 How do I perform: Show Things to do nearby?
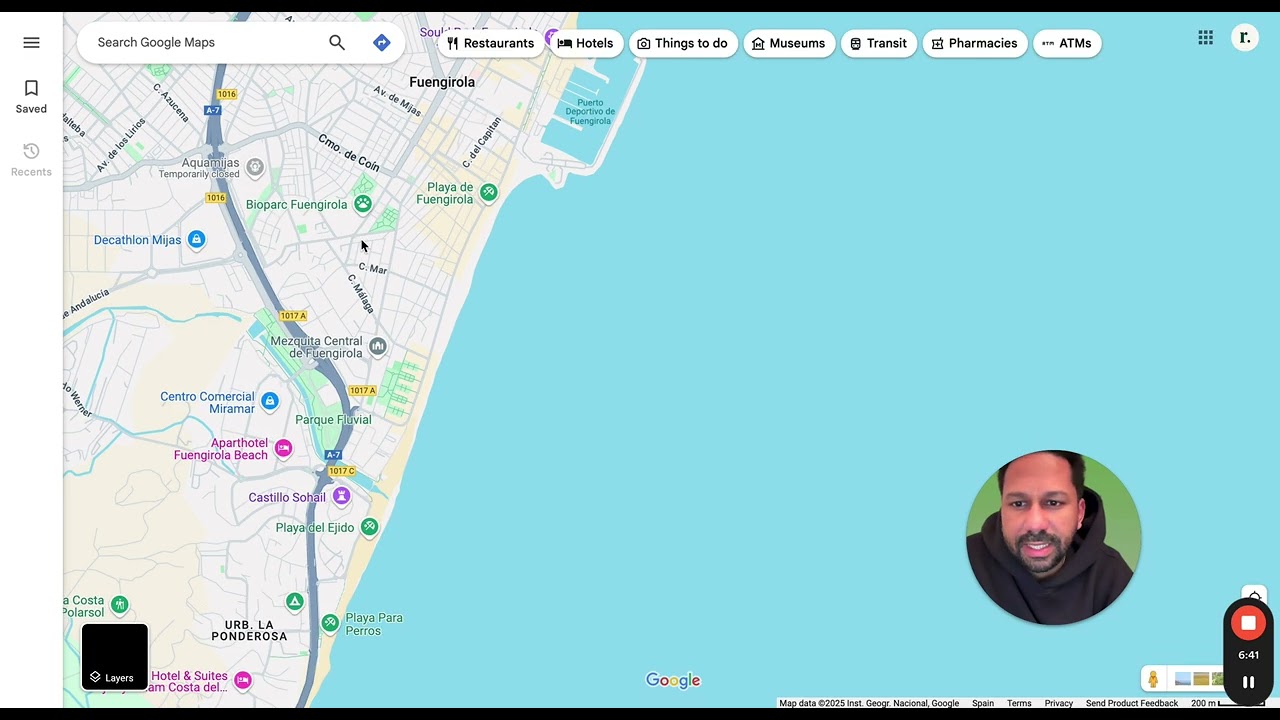tap(683, 43)
